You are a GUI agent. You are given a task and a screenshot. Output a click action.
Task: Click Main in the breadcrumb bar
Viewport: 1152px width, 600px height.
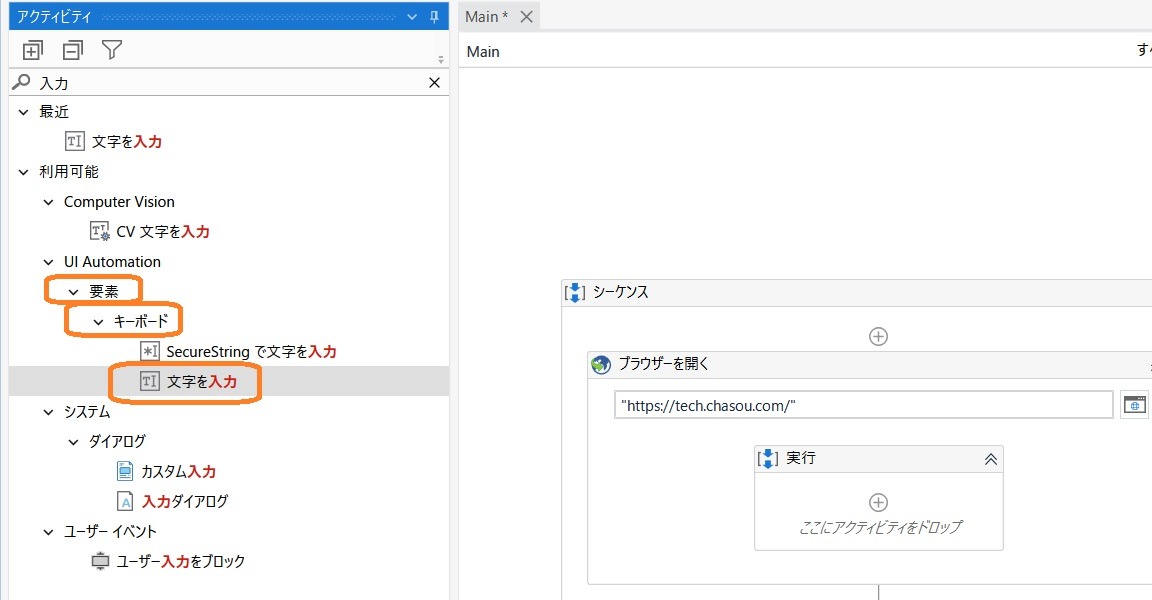point(482,51)
